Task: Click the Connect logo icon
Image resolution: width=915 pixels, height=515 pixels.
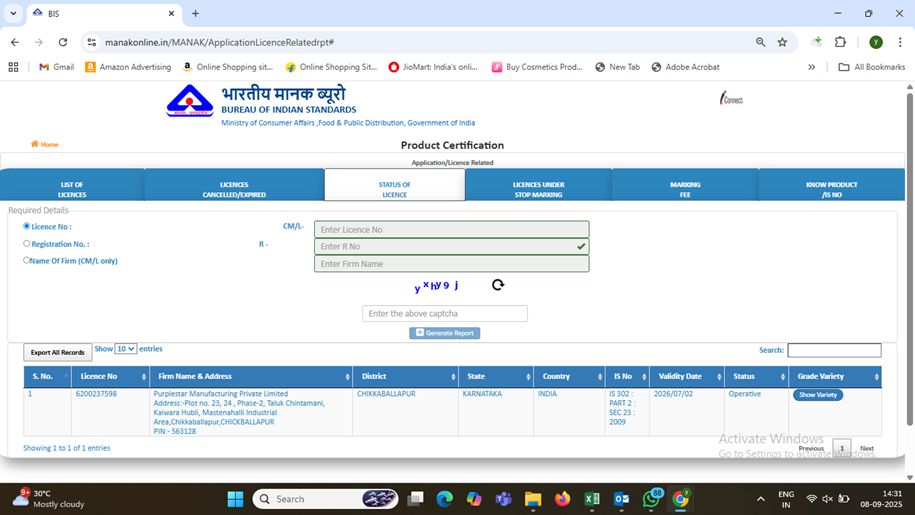Action: click(x=731, y=99)
